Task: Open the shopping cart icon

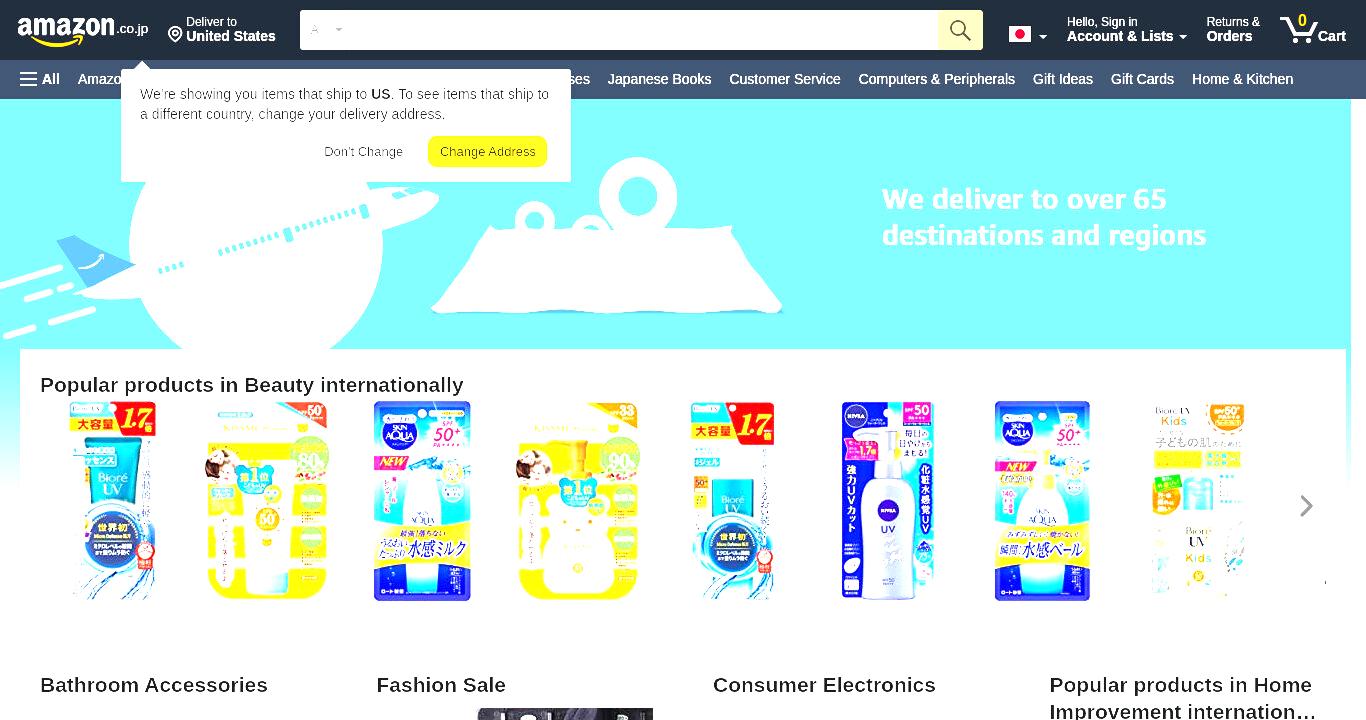Action: coord(1313,29)
